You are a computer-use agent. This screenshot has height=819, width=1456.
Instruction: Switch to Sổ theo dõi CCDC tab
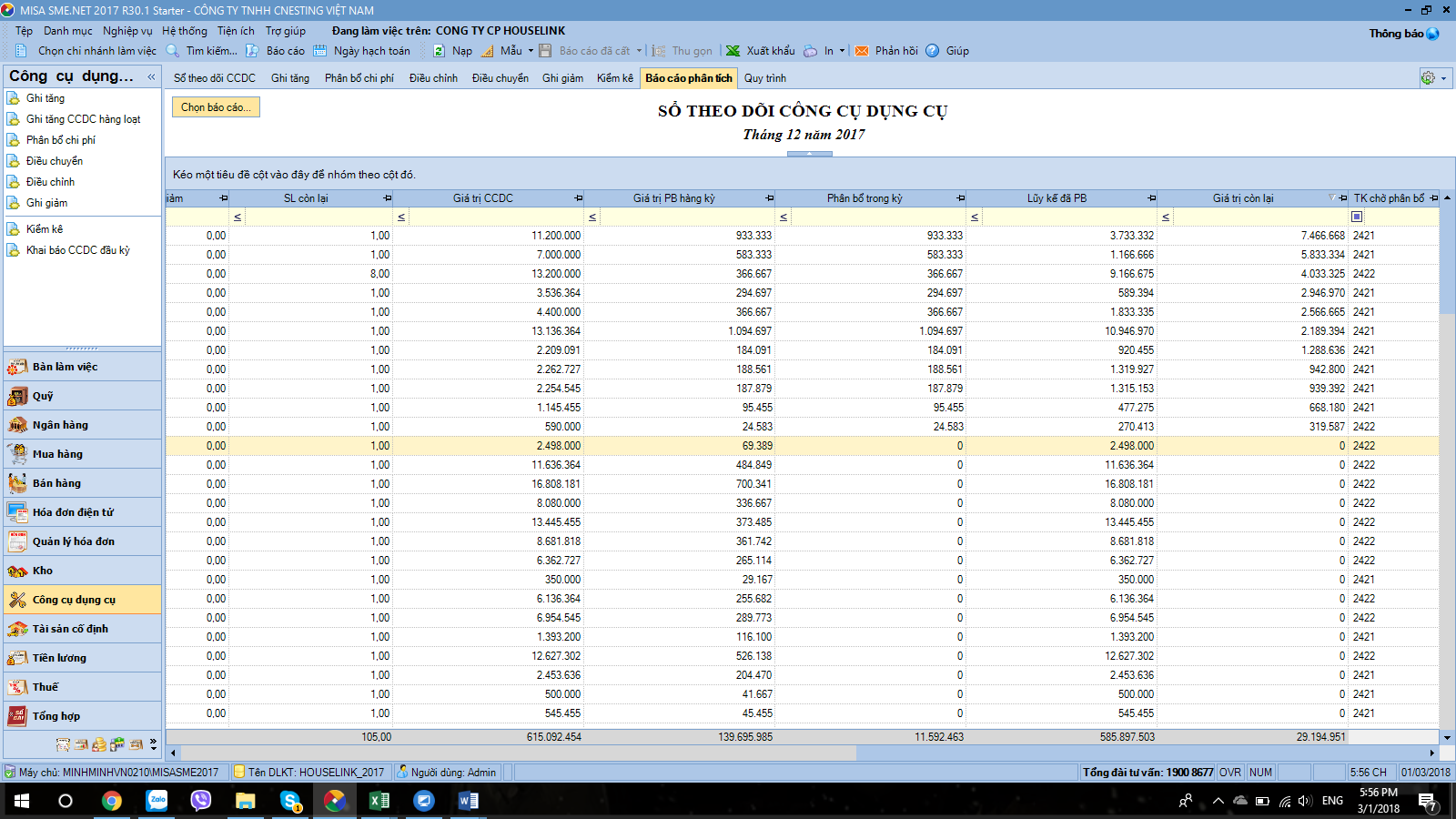click(x=215, y=78)
